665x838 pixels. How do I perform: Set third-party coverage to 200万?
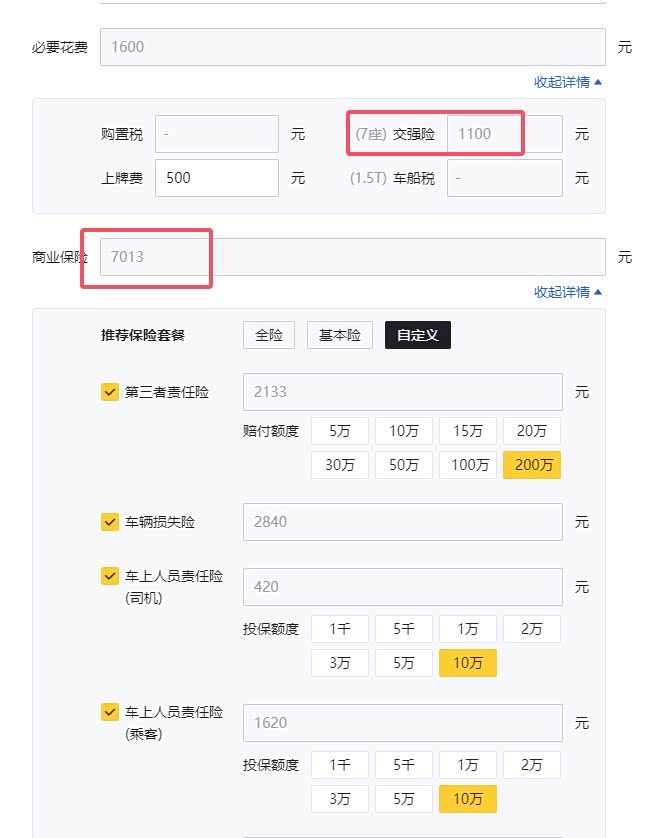(532, 464)
